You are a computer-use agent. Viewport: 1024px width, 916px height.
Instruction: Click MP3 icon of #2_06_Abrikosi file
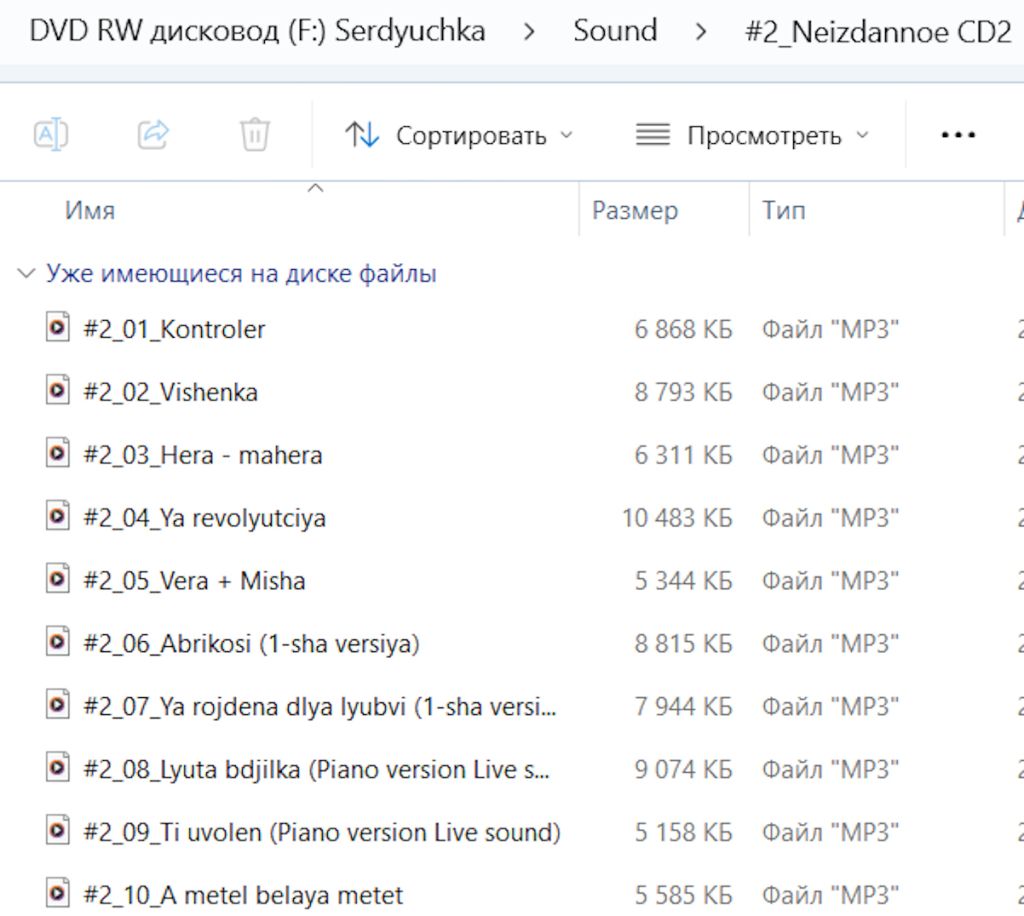[57, 642]
